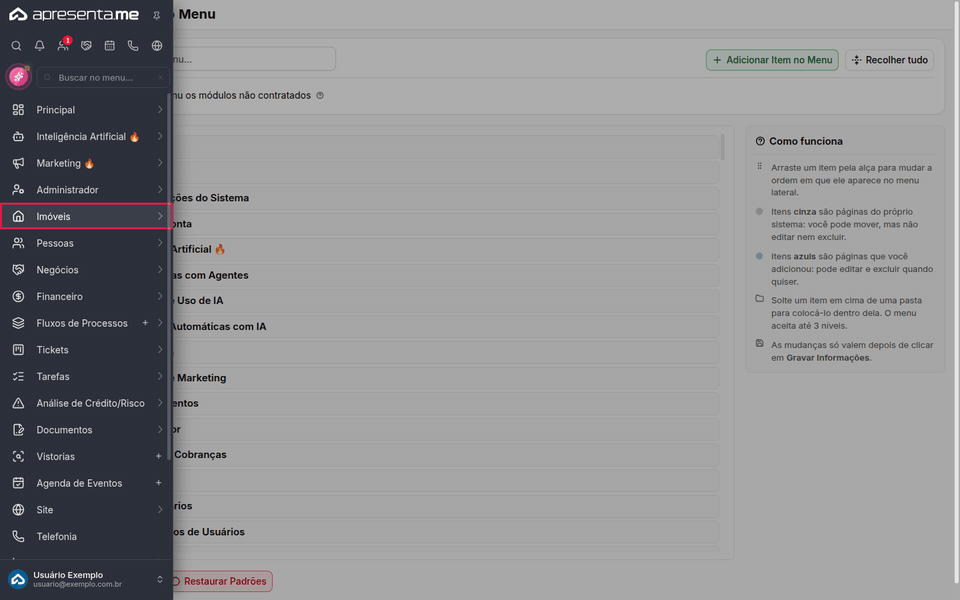Toggle the sidebar pin icon
960x600 pixels.
[157, 15]
